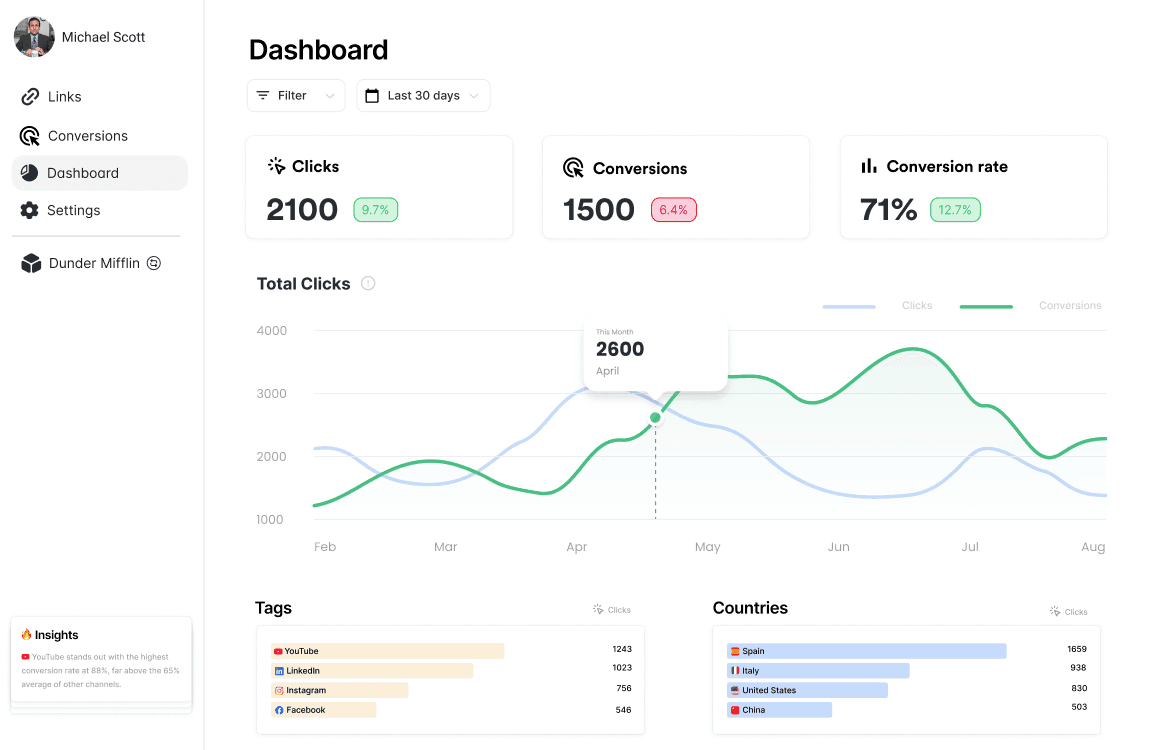Screen dimensions: 1160x750
Task: Click the Countries panel Clicks sort icon
Action: coord(1055,612)
